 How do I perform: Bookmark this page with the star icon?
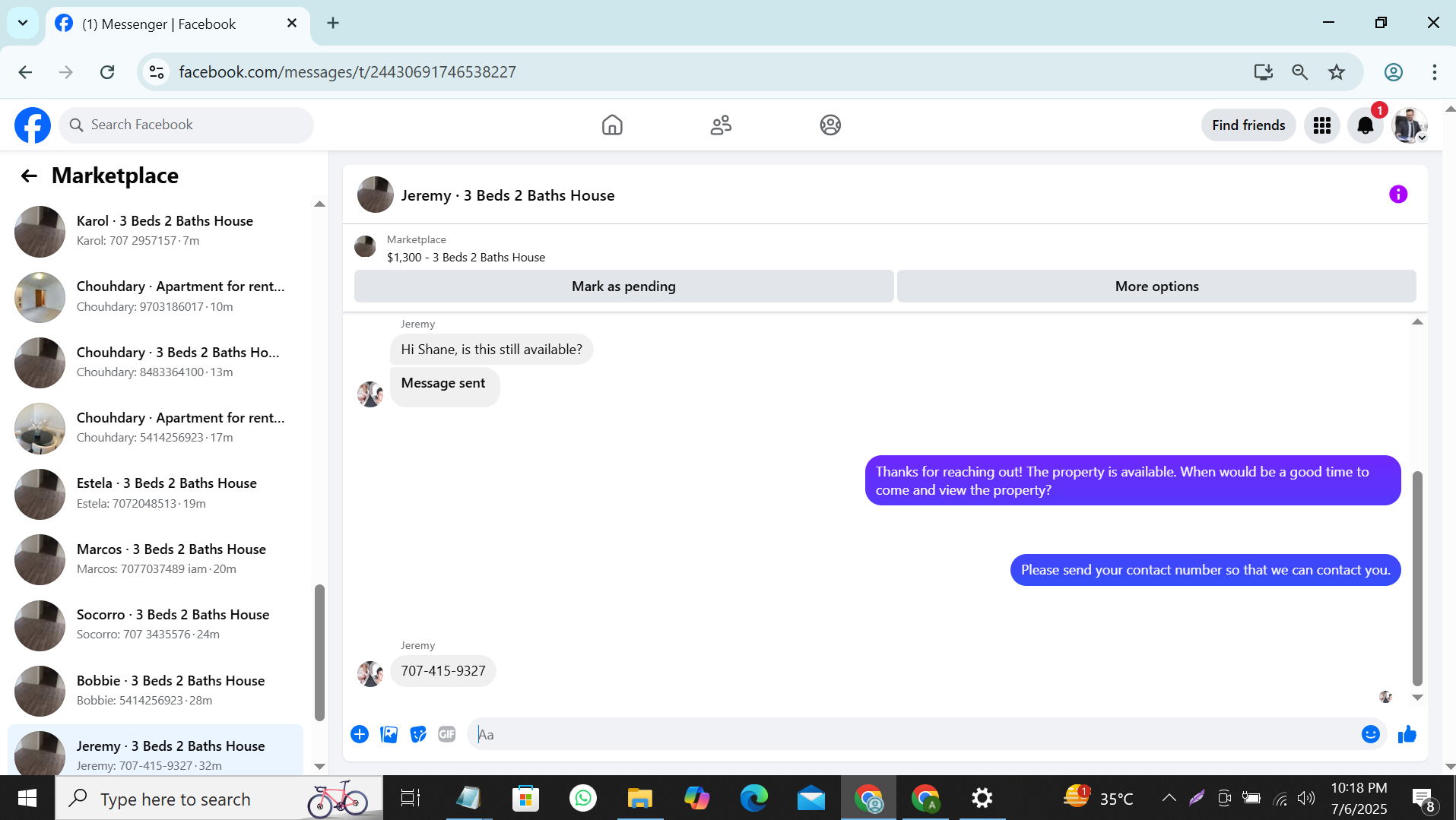1337,72
